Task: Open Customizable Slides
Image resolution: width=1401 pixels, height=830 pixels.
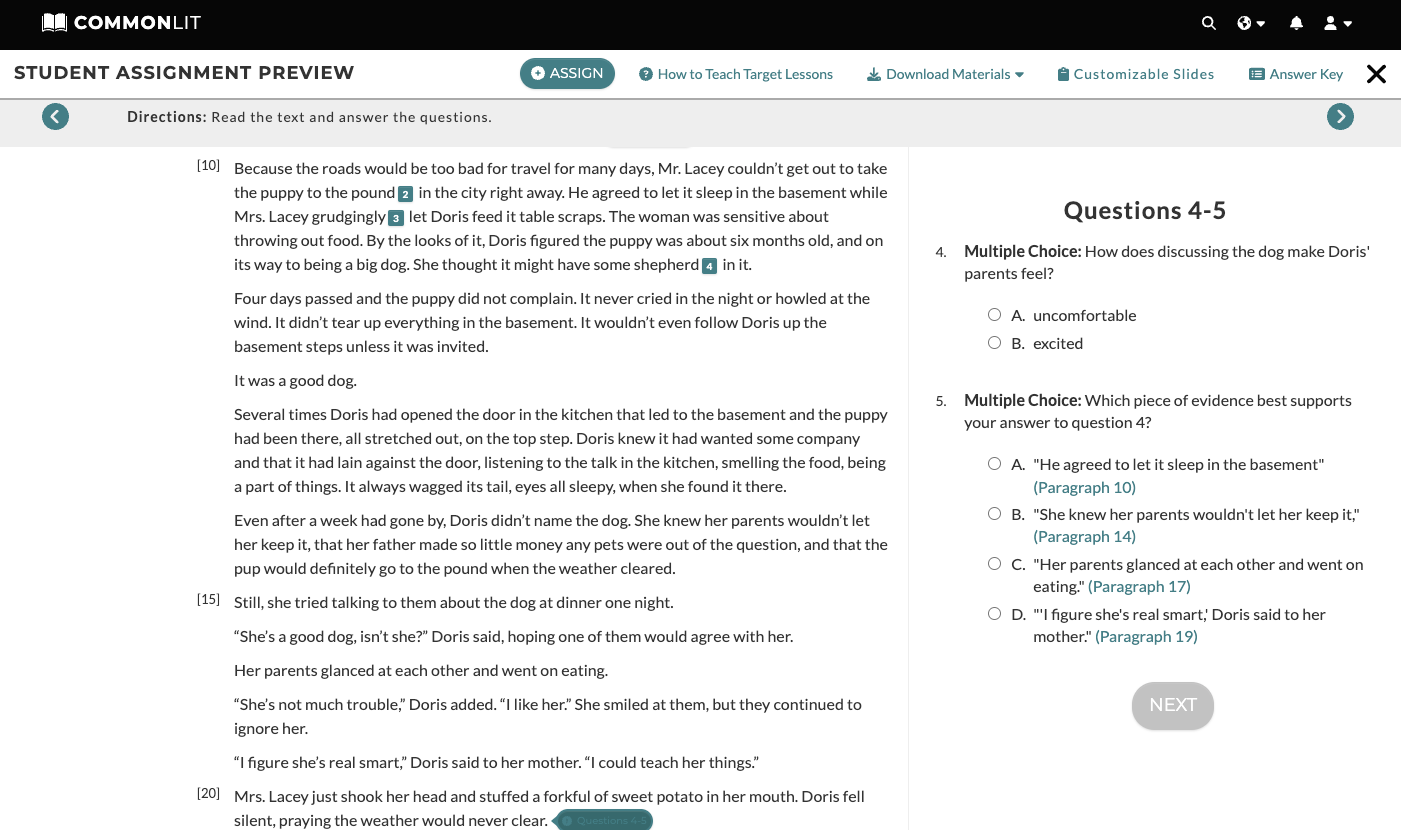Action: pos(1136,74)
